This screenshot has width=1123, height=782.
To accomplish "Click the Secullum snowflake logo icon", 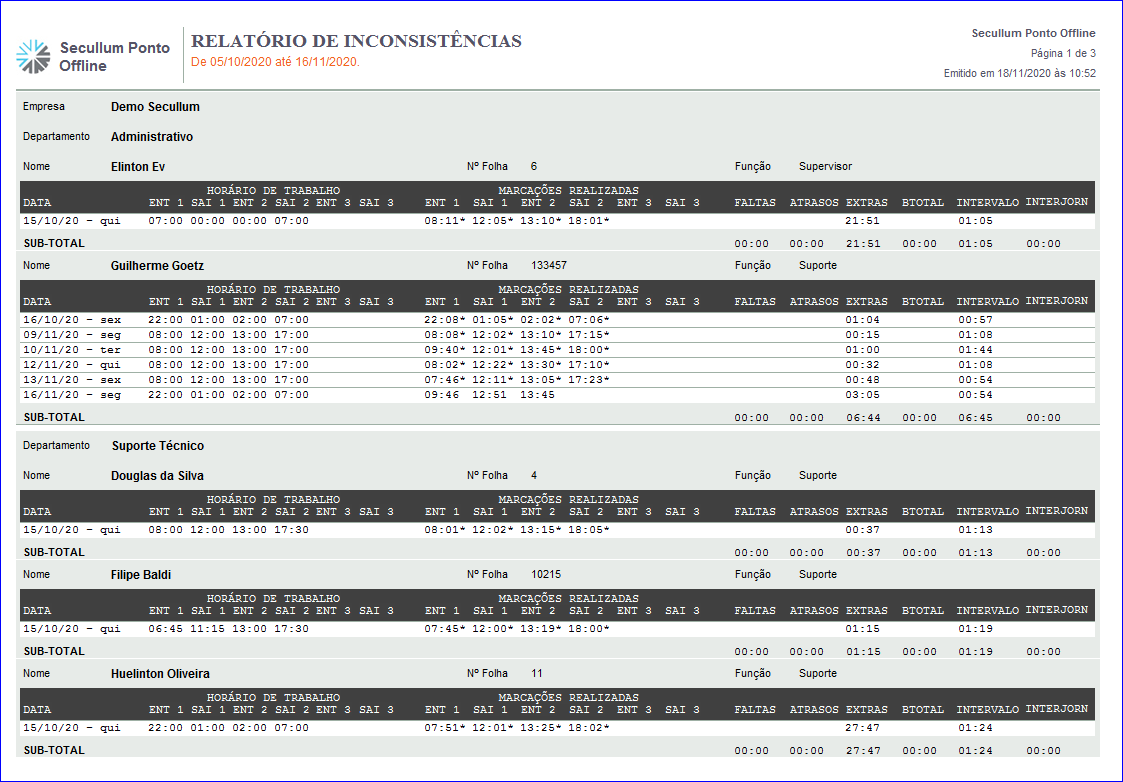I will click(33, 57).
